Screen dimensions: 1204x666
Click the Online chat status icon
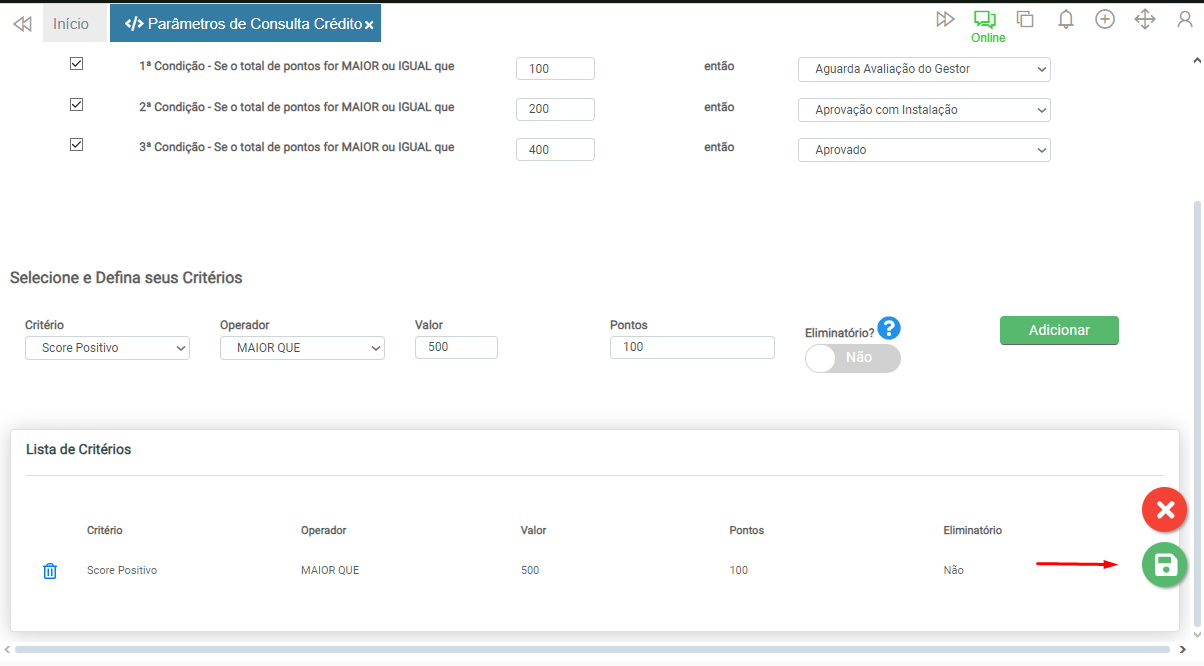point(986,20)
